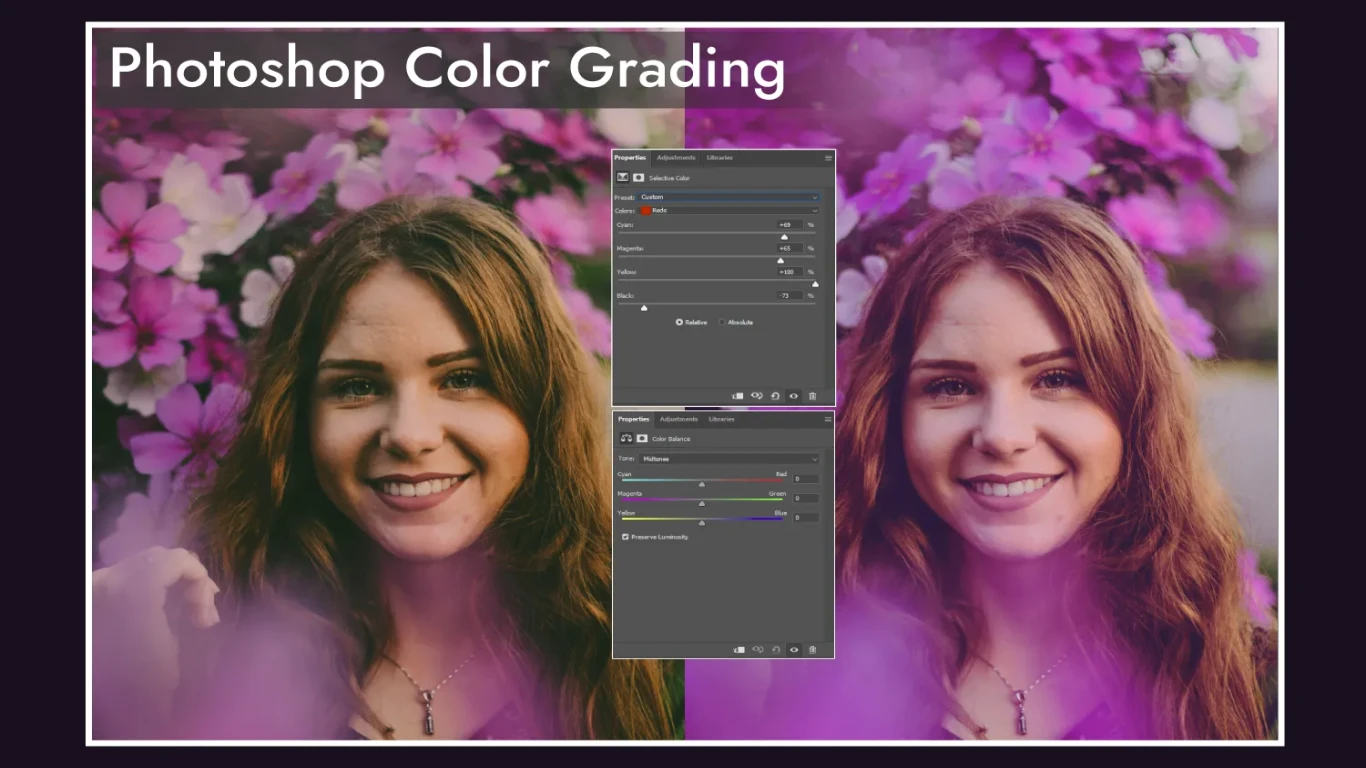Image resolution: width=1366 pixels, height=768 pixels.
Task: Click the layer mask icon beside Selective Color
Action: 638,177
